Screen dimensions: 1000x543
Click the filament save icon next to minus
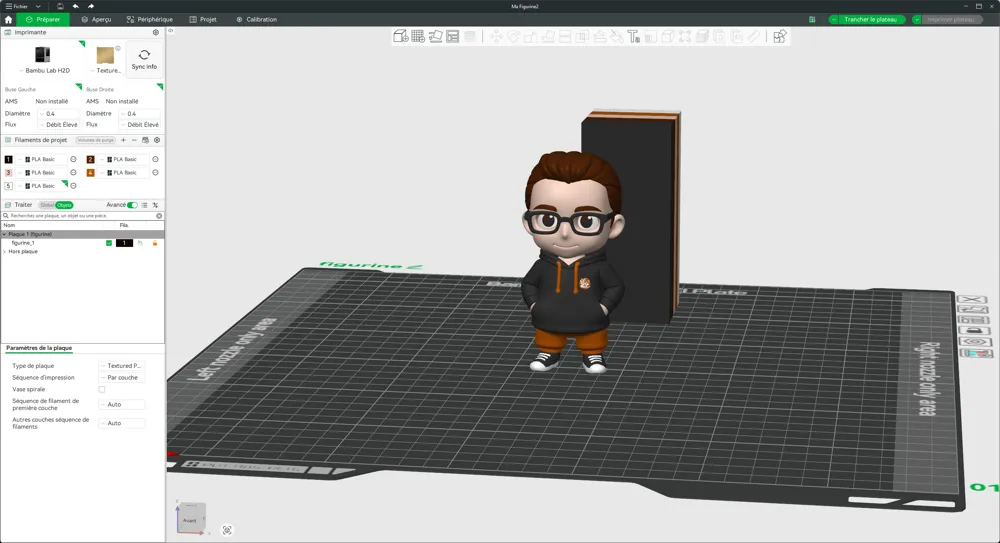pyautogui.click(x=145, y=140)
